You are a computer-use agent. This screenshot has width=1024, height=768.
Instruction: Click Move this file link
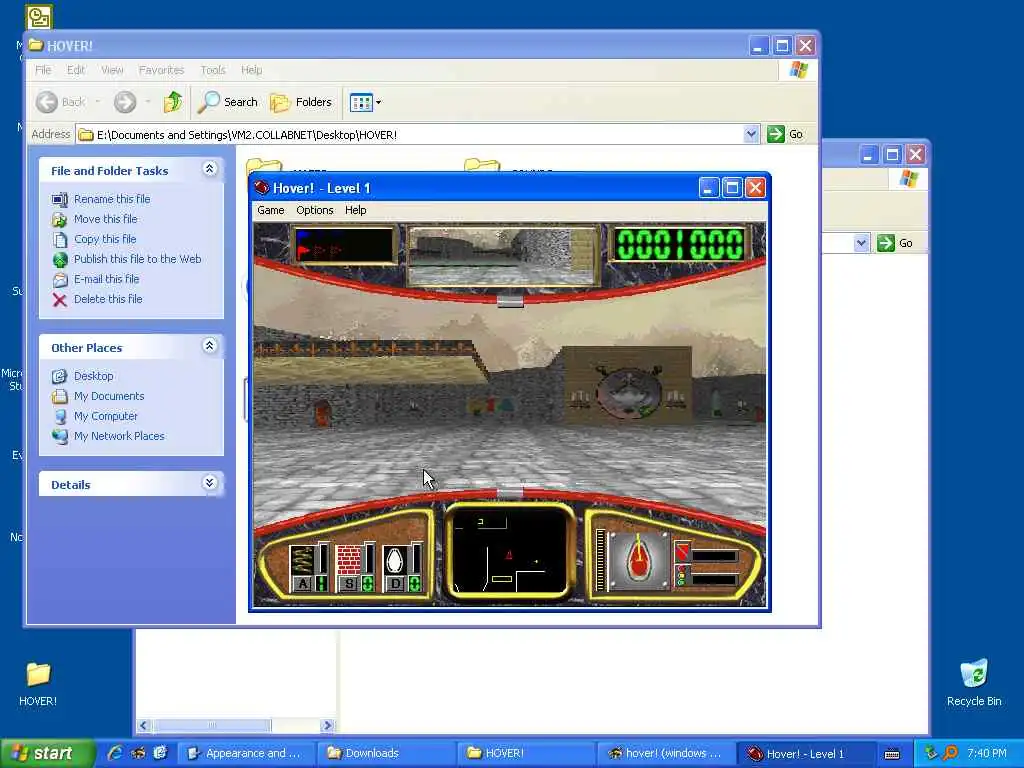tap(105, 219)
